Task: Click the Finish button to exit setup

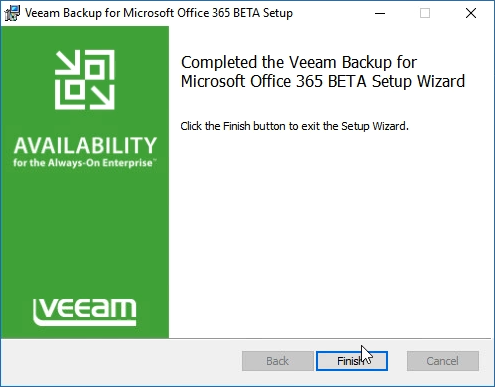Action: tap(352, 361)
